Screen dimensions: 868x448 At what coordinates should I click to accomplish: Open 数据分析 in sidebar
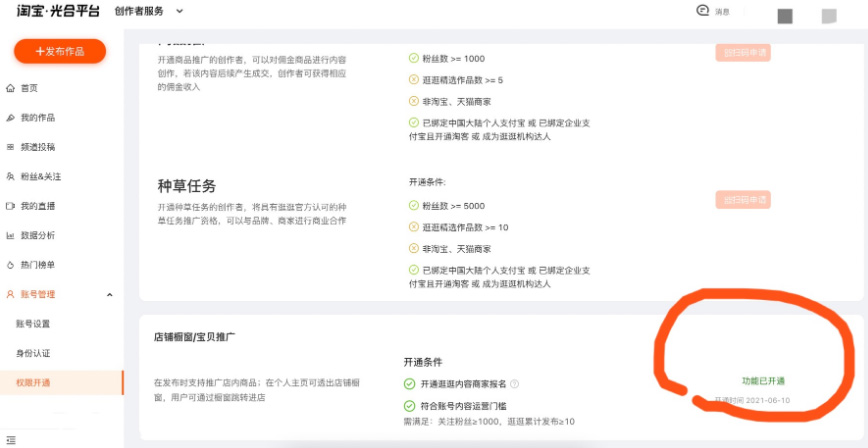coord(38,235)
